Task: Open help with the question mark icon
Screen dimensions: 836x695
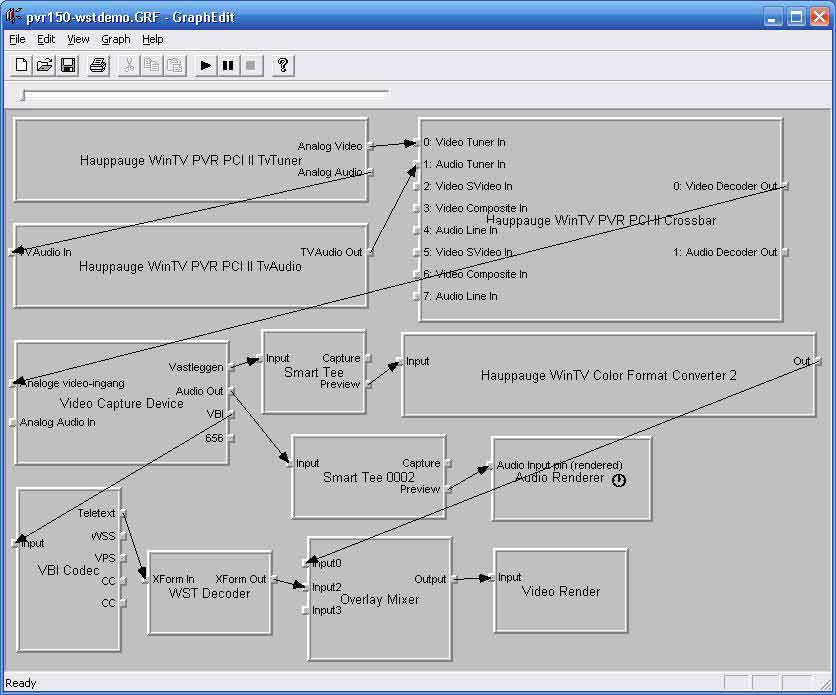Action: (283, 66)
